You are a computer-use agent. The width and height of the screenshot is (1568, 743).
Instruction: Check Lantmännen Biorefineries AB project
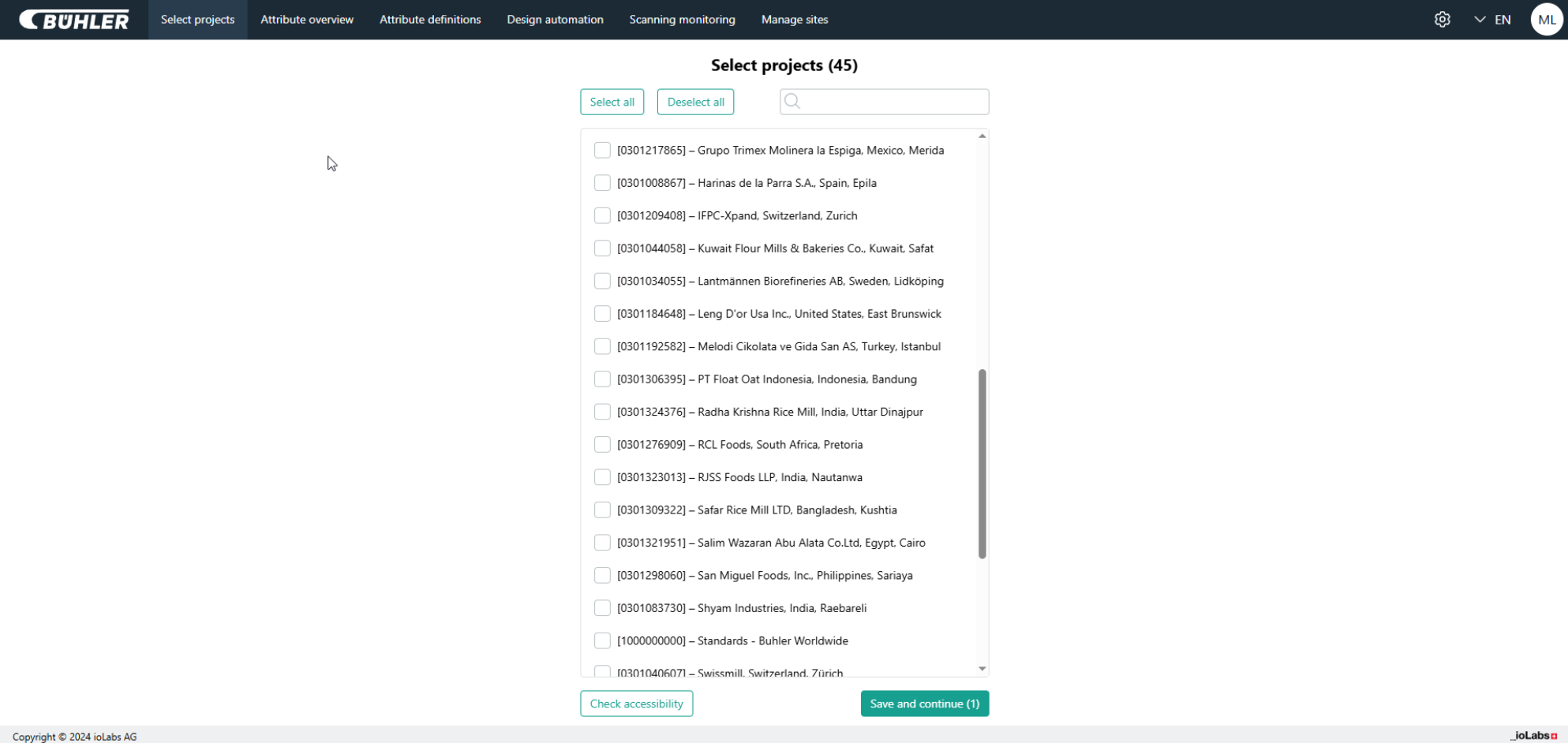click(x=602, y=281)
